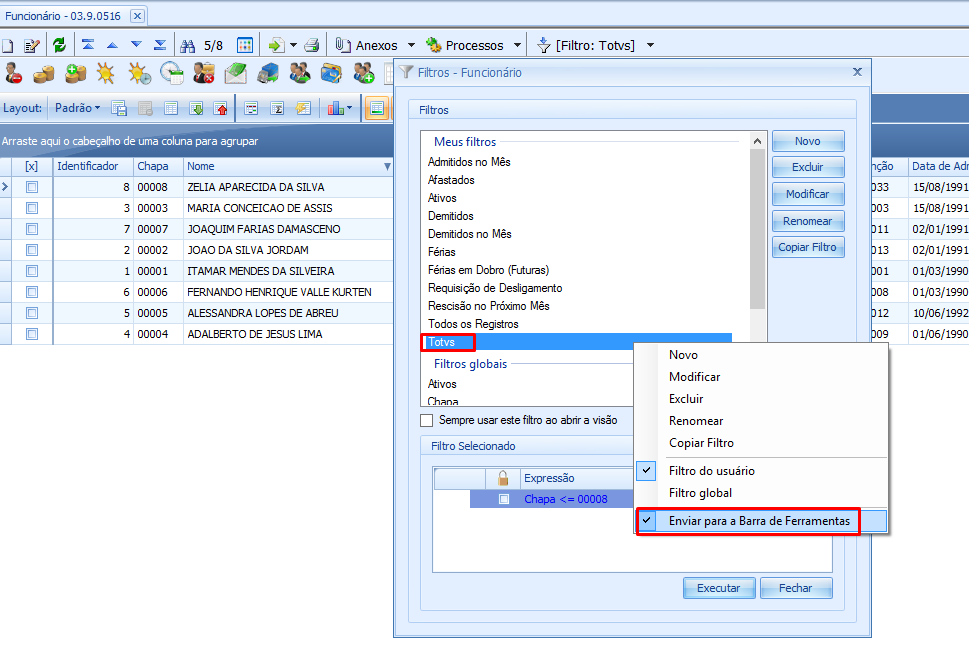This screenshot has width=969, height=654.
Task: Tick checkbox for JOAO DA SILVA JORDAM
Action: pyautogui.click(x=32, y=250)
